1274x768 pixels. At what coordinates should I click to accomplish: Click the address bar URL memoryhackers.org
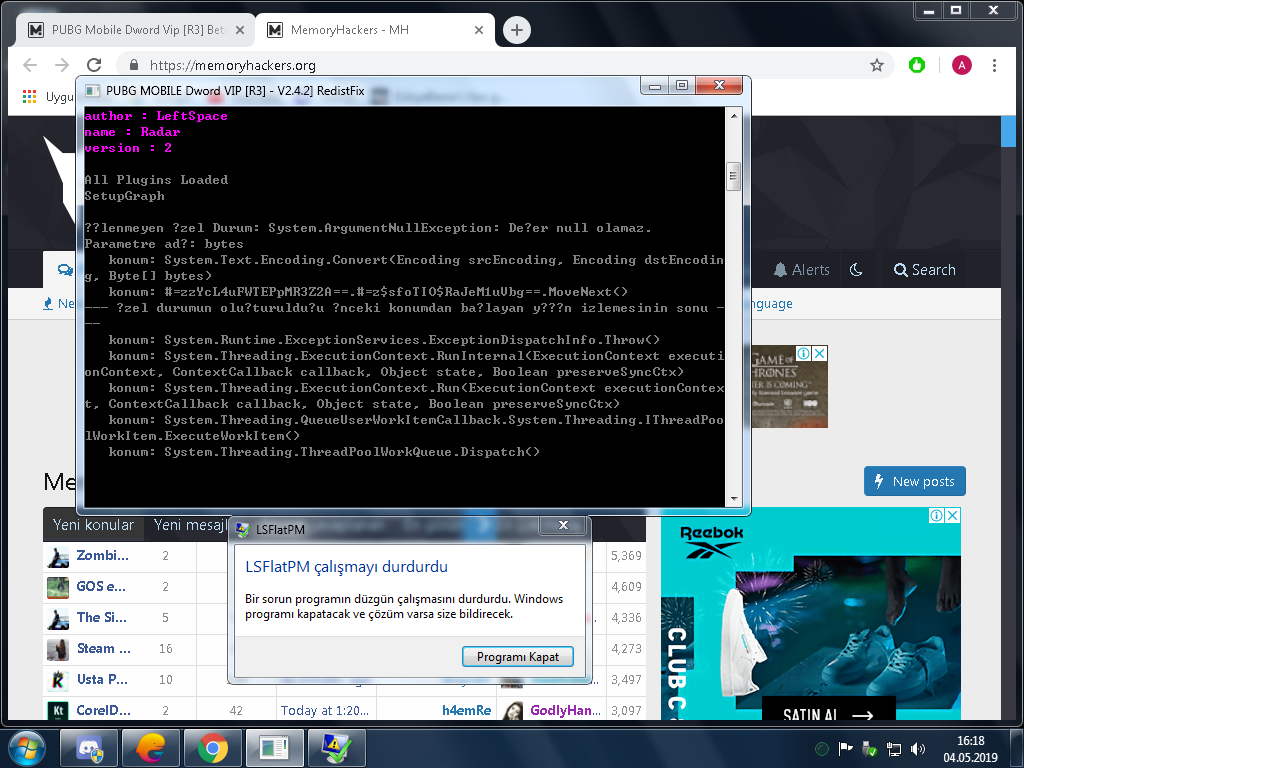coord(233,65)
